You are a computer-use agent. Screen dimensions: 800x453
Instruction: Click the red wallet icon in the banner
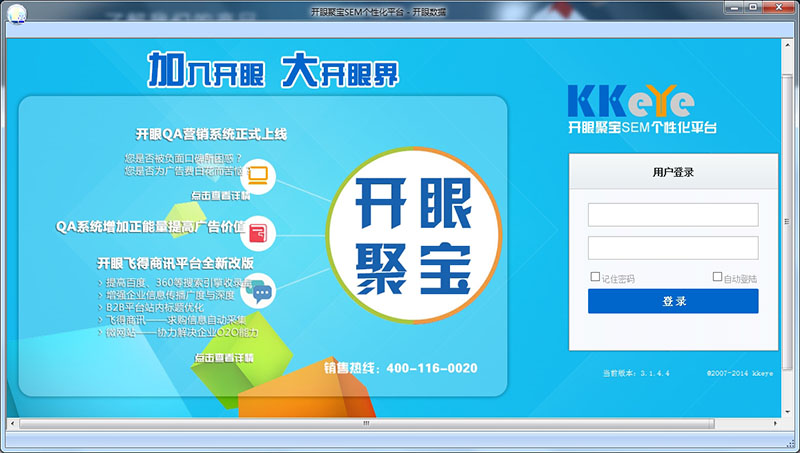point(258,234)
